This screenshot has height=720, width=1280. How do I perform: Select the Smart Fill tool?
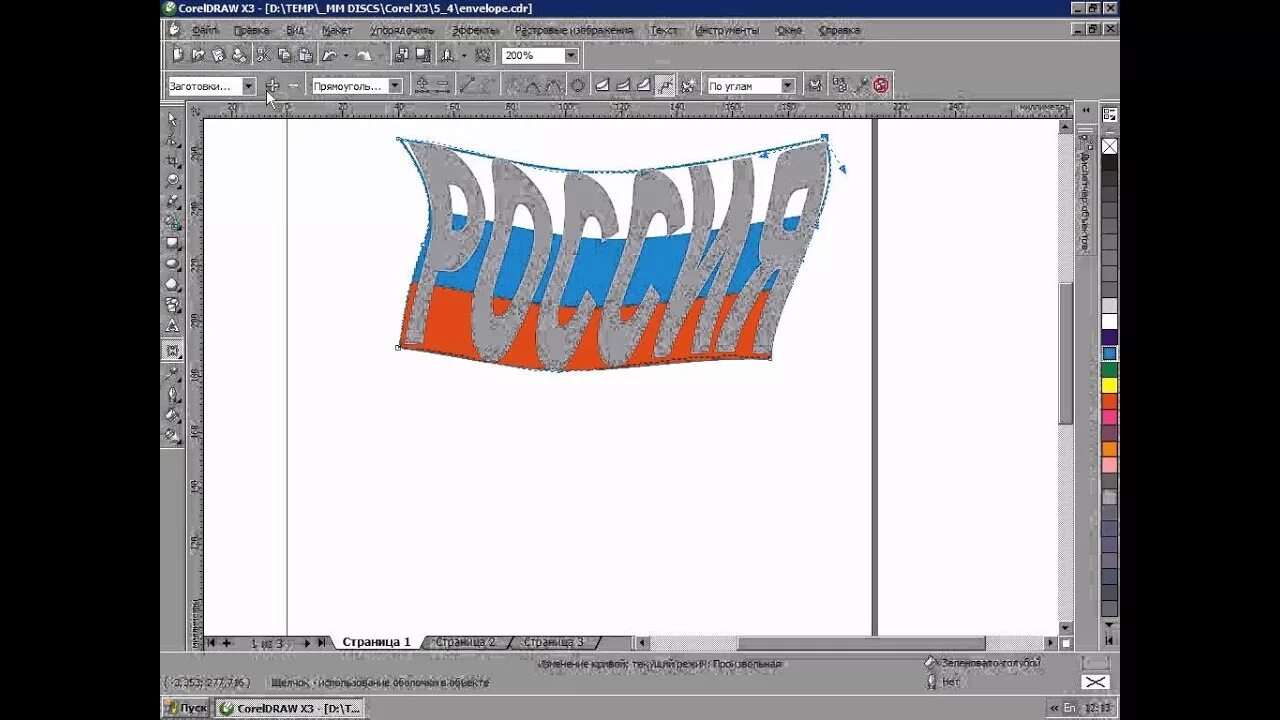click(x=172, y=222)
